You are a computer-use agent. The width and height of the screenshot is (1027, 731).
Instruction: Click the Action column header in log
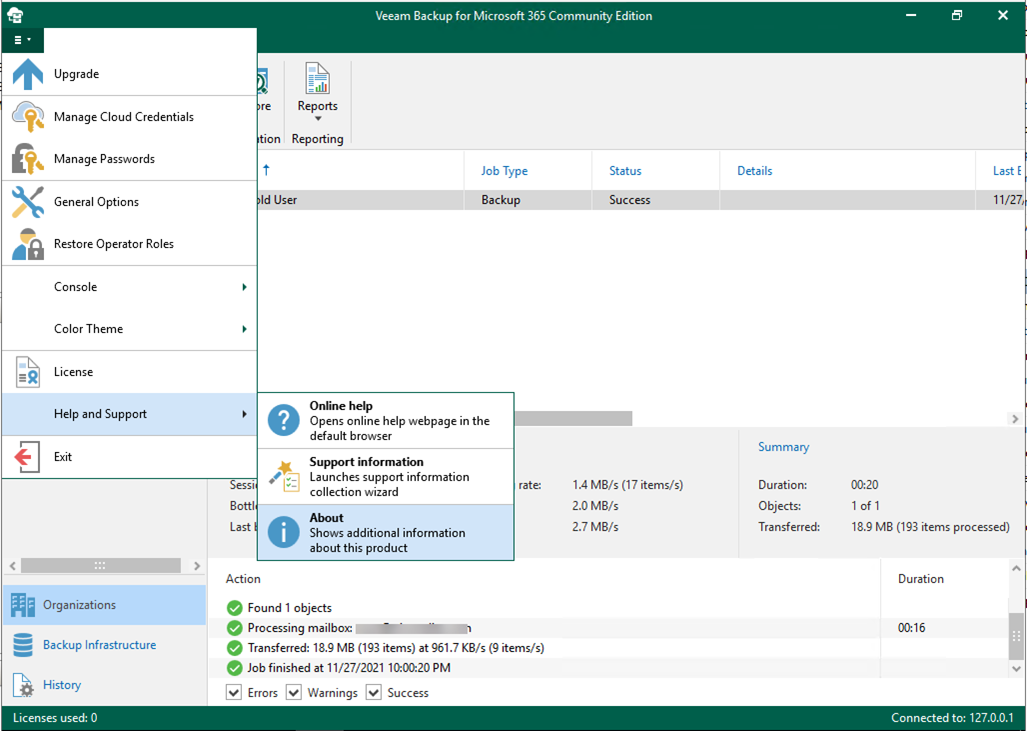point(243,579)
